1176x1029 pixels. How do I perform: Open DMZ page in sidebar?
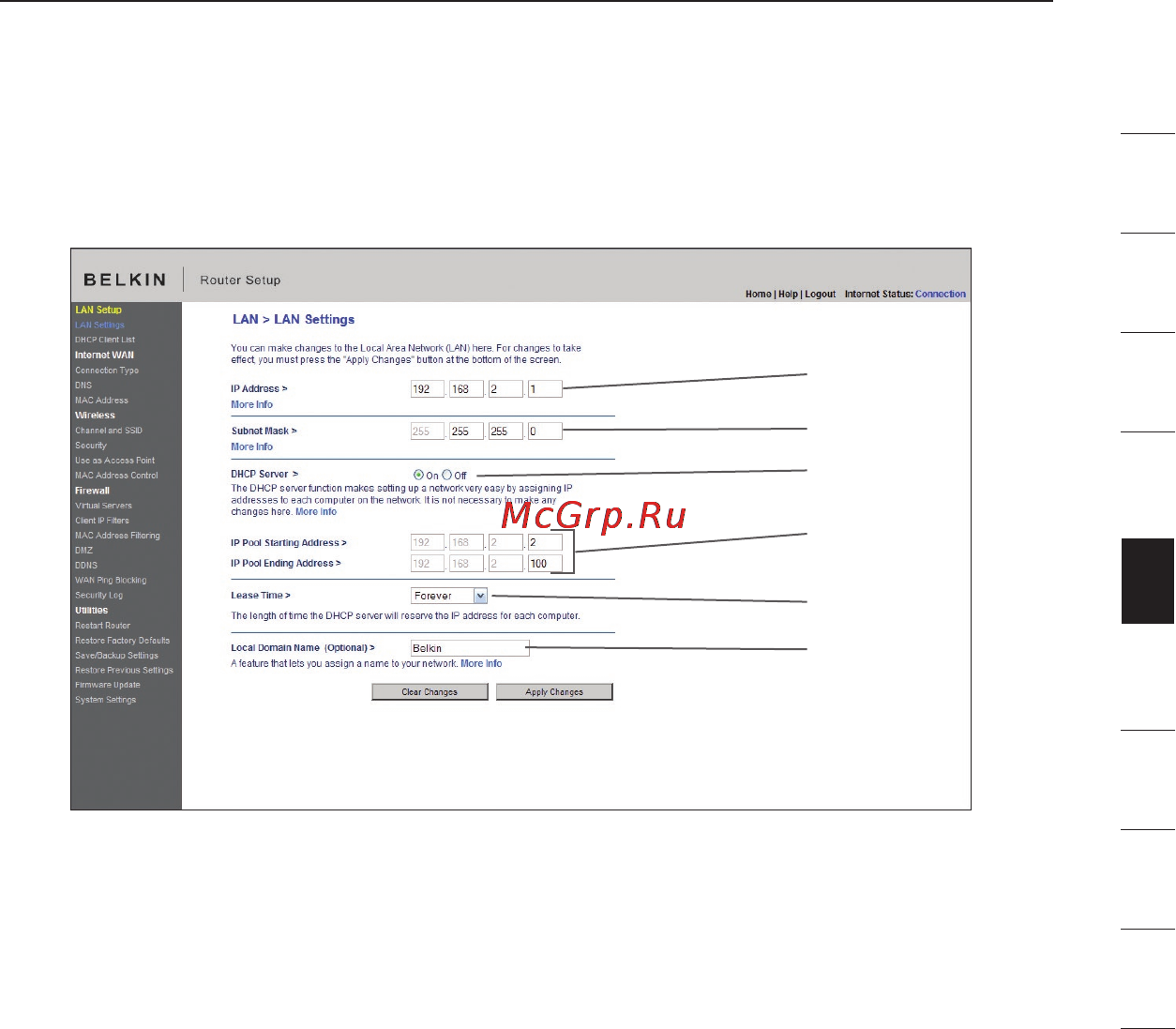[83, 550]
